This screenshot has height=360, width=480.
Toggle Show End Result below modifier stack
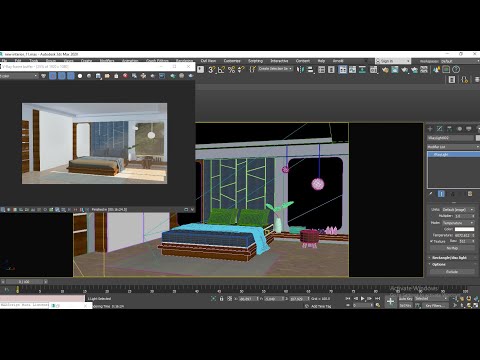(x=441, y=194)
